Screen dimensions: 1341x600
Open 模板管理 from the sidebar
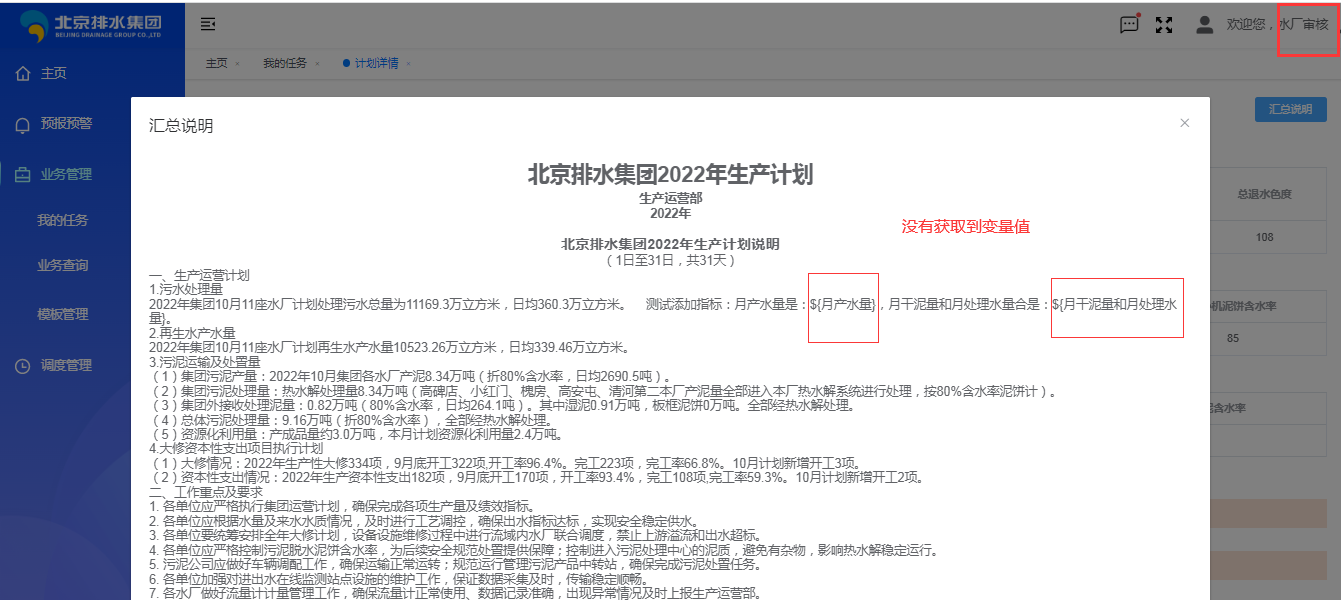tap(63, 314)
